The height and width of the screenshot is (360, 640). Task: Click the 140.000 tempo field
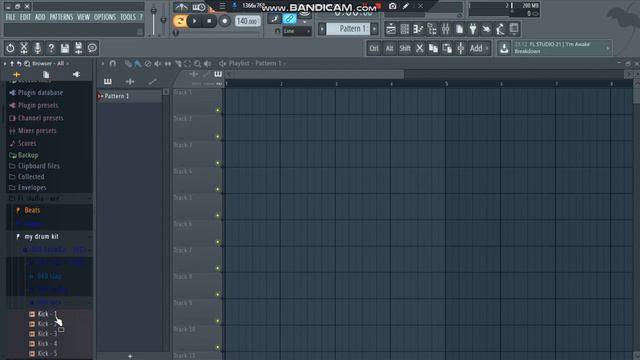(x=247, y=21)
